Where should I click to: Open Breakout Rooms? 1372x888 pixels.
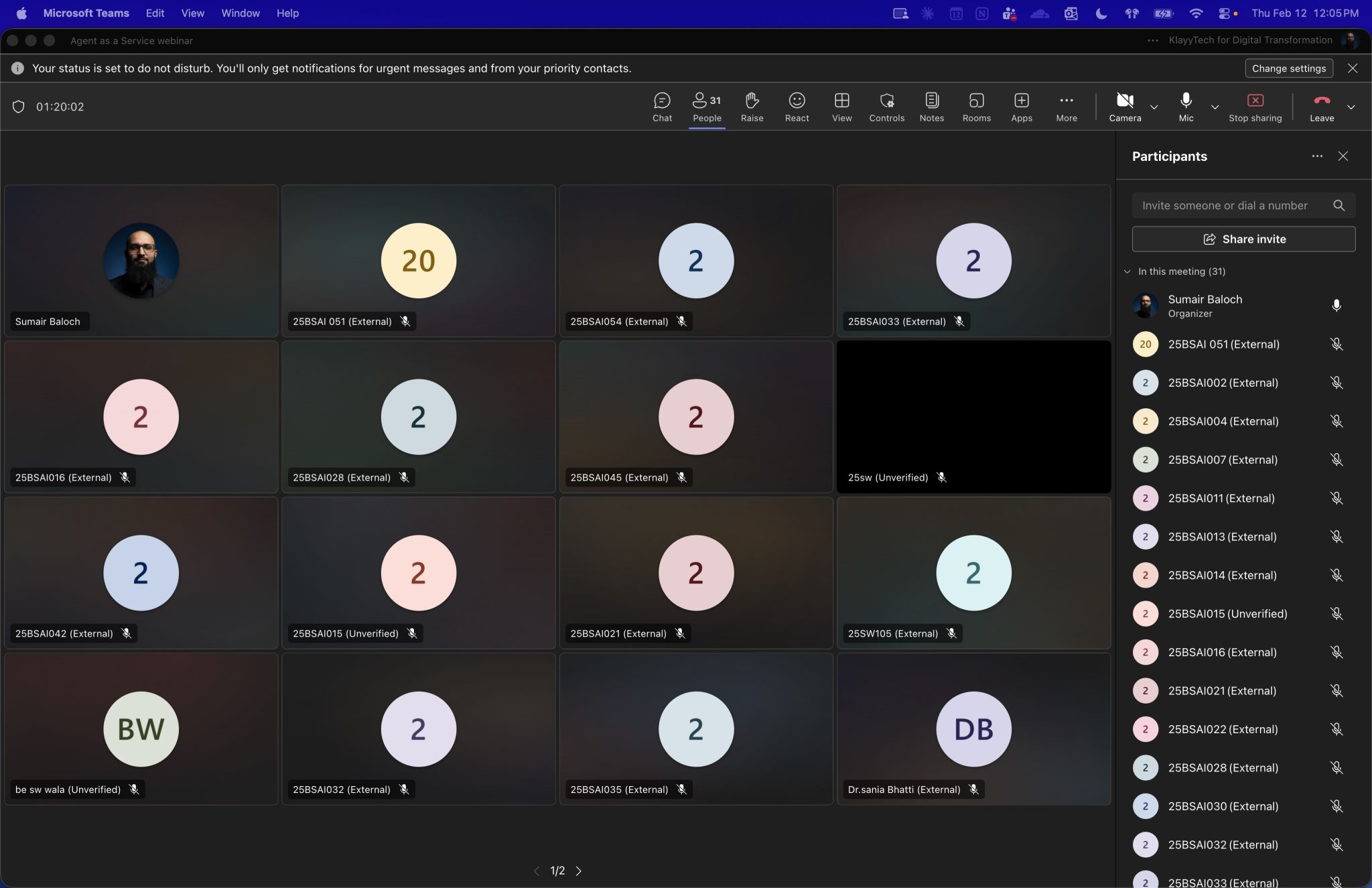point(976,107)
